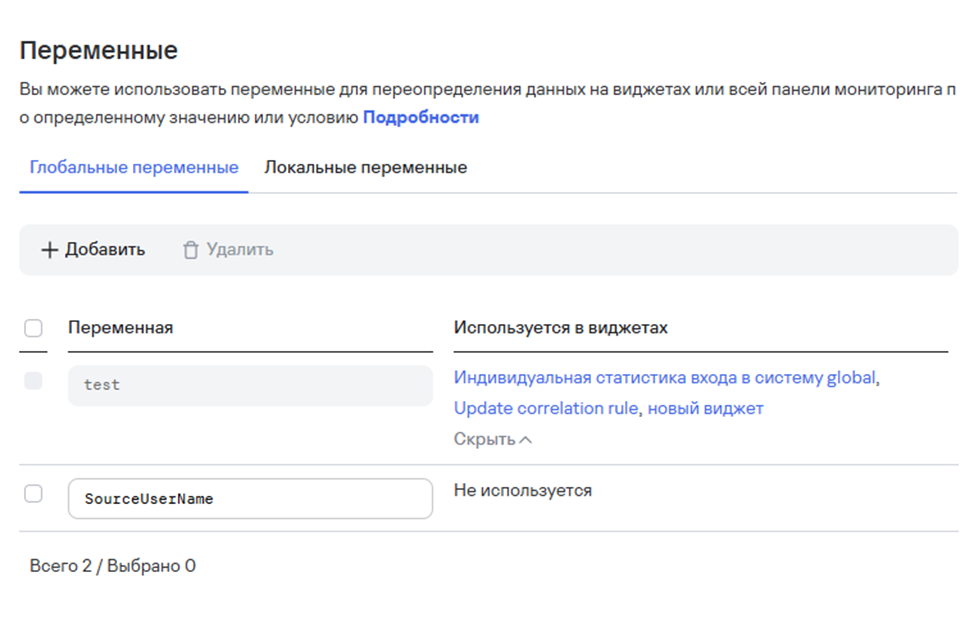Toggle the checkbox for the test variable
The height and width of the screenshot is (623, 974).
click(33, 380)
